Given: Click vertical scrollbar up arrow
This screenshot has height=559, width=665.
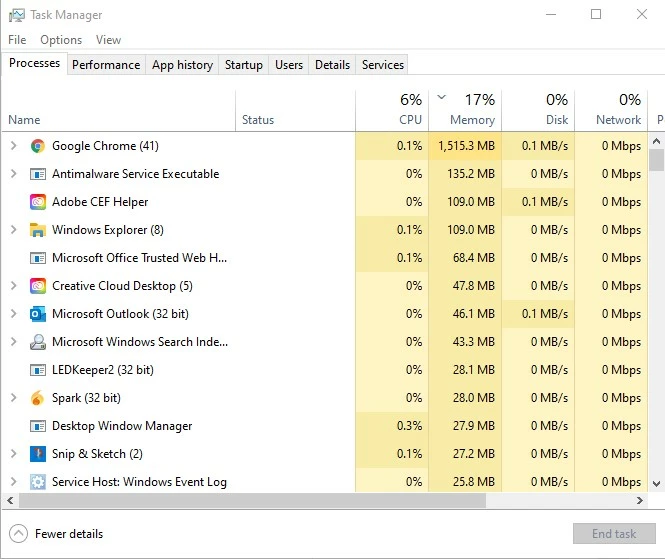Looking at the screenshot, I should click(657, 141).
